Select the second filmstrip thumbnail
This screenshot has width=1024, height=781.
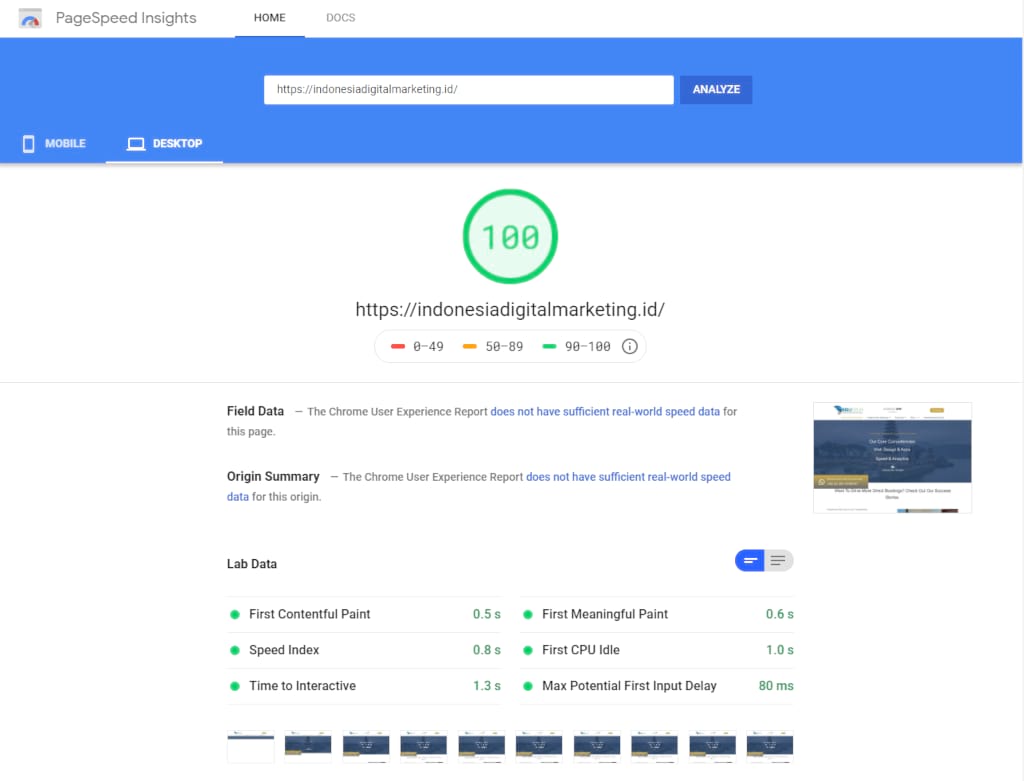(x=308, y=746)
